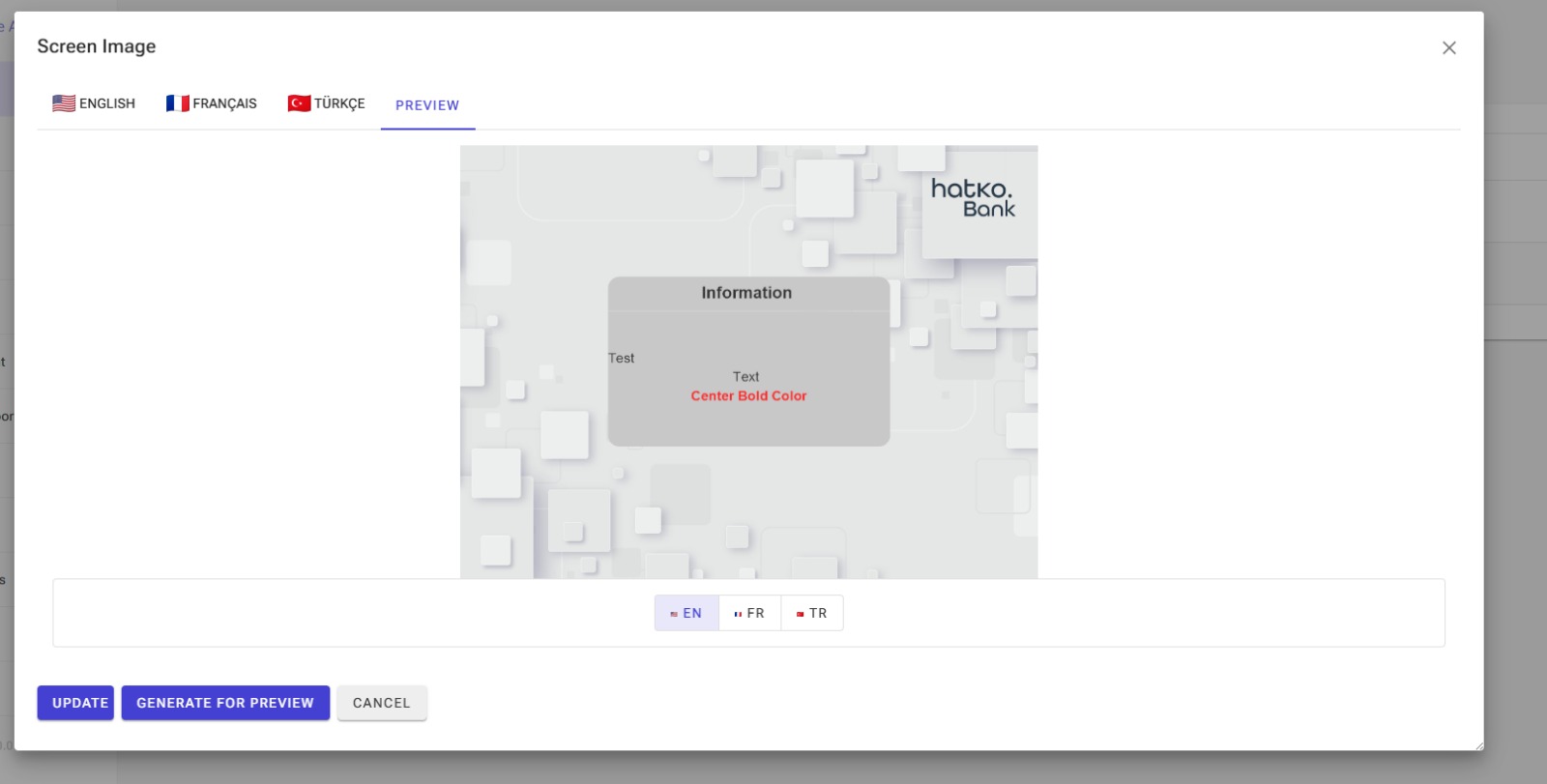Switch preview language to FR
The image size is (1547, 784).
749,613
